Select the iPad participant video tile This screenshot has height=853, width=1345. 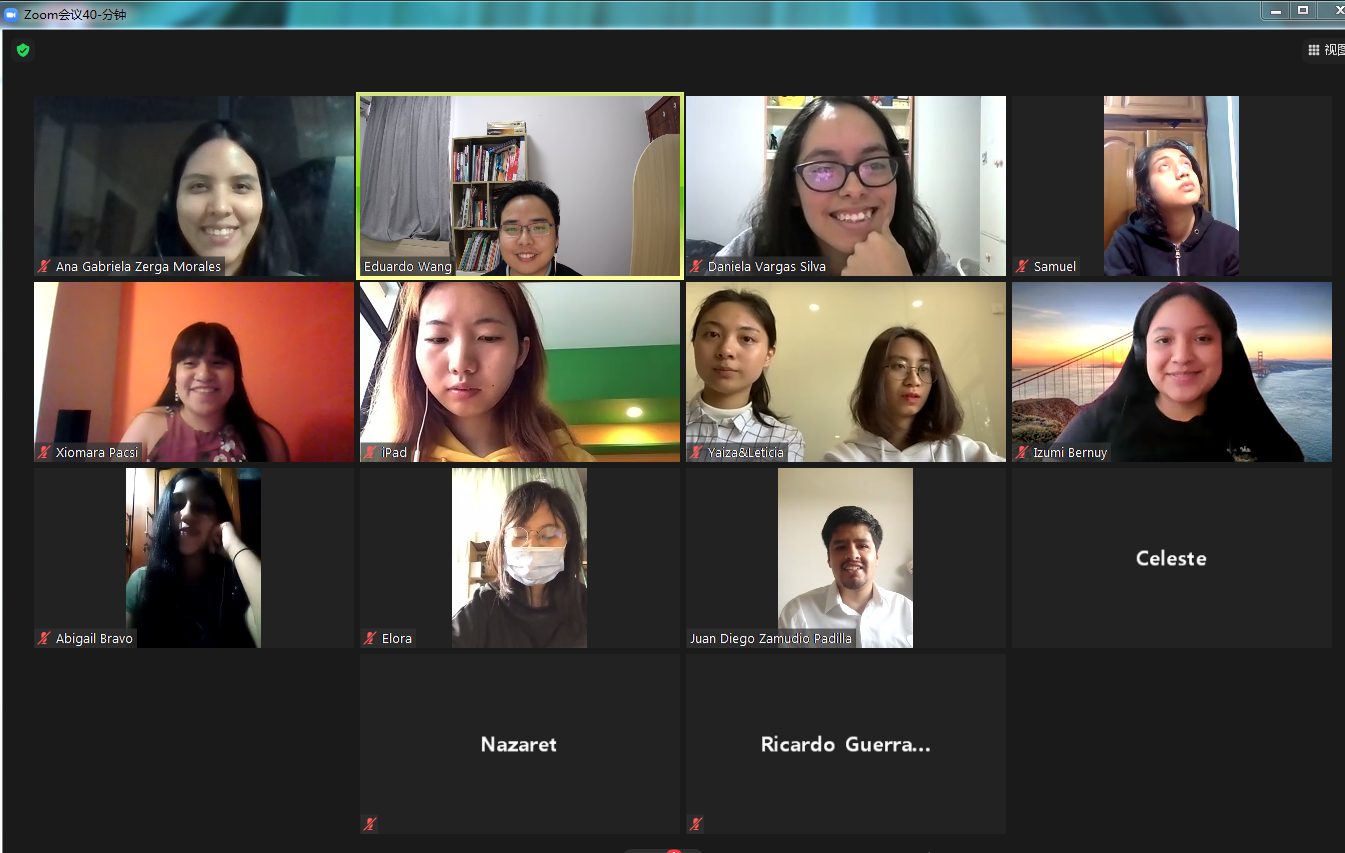point(520,372)
